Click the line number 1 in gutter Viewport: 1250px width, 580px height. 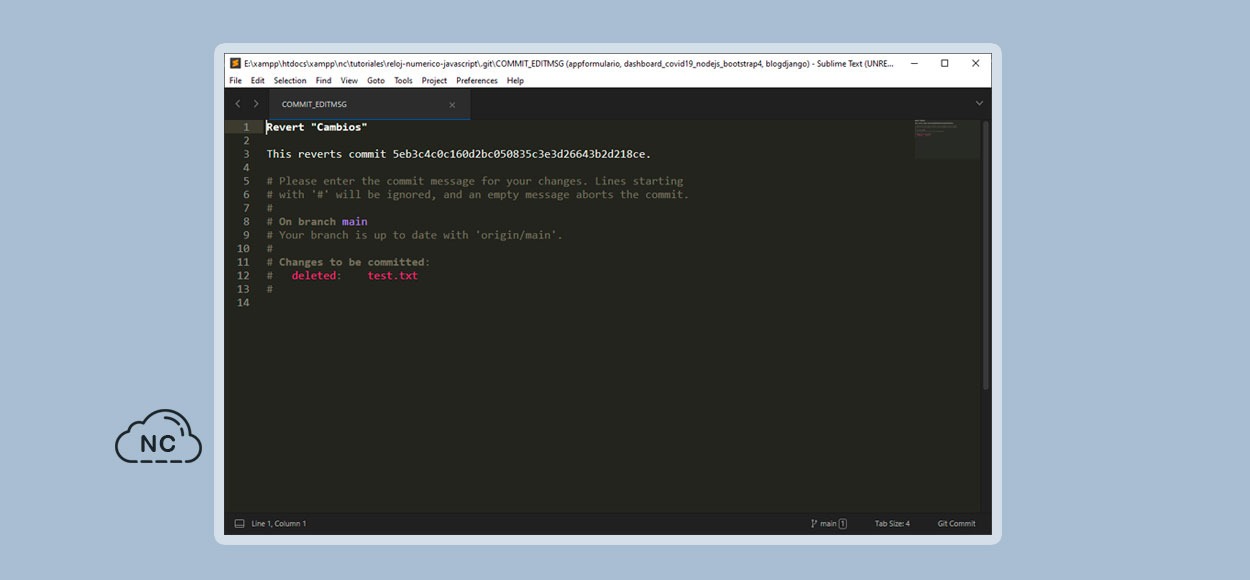246,127
